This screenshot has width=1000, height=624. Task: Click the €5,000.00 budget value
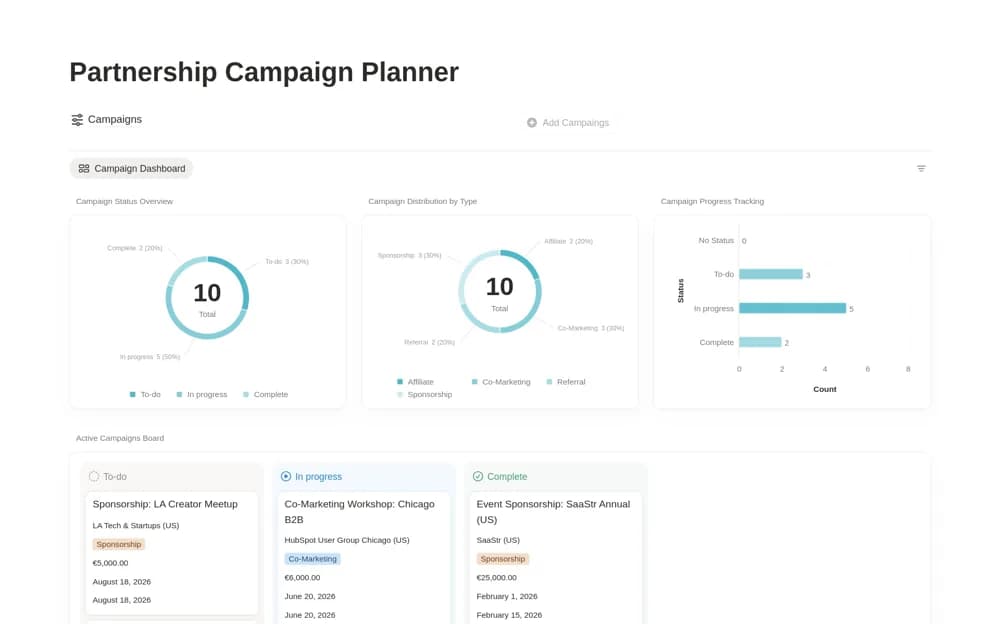[110, 563]
